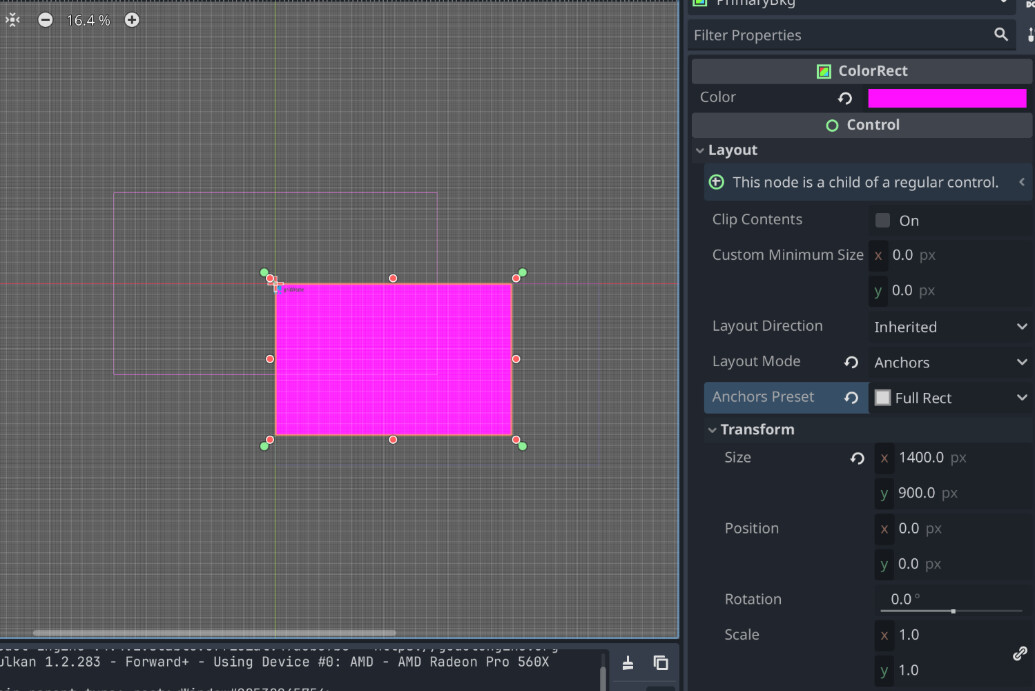The width and height of the screenshot is (1035, 691).
Task: Click the Rotation slider handle
Action: tap(953, 611)
